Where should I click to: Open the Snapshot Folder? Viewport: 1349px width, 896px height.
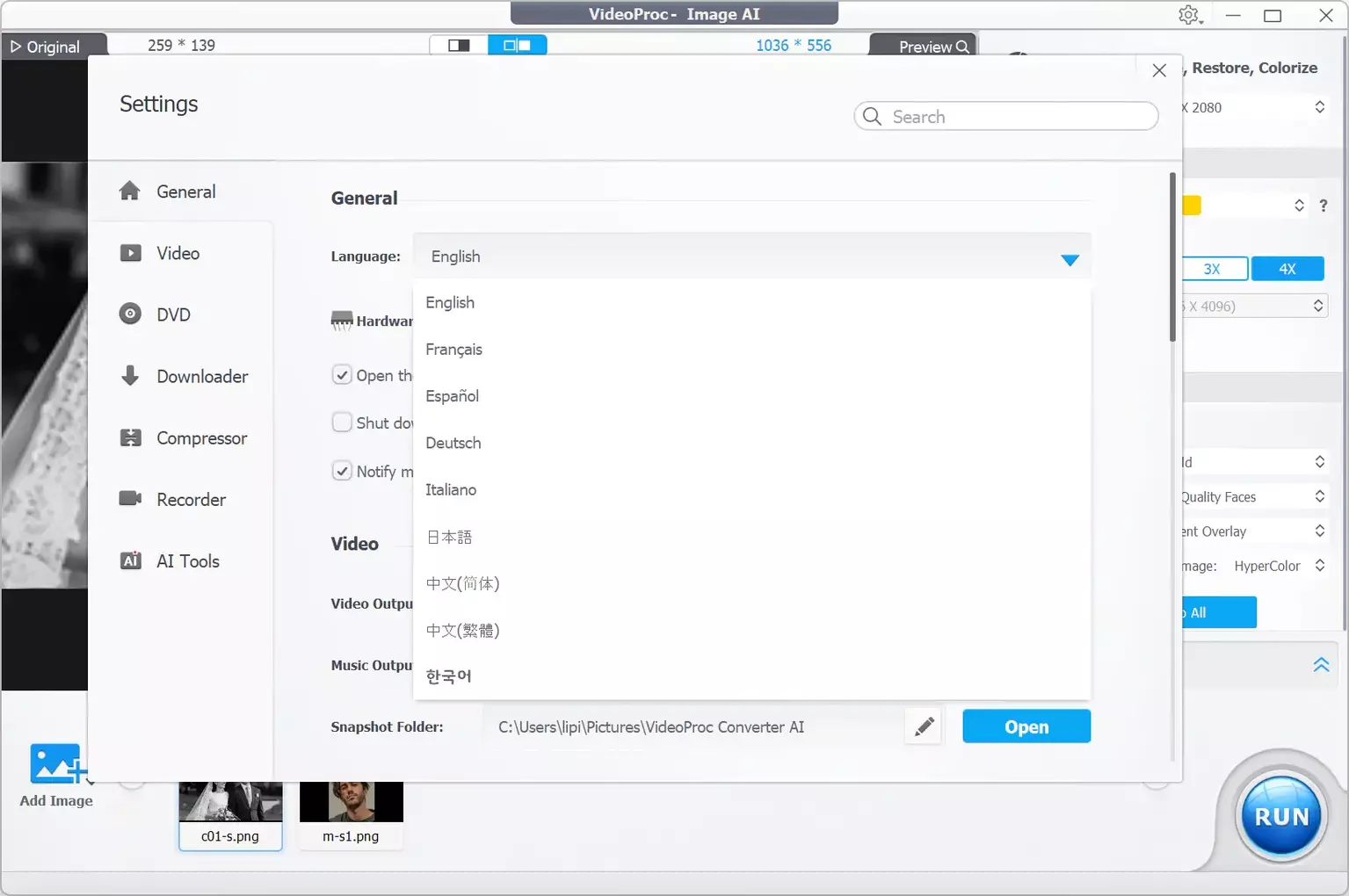1026,726
